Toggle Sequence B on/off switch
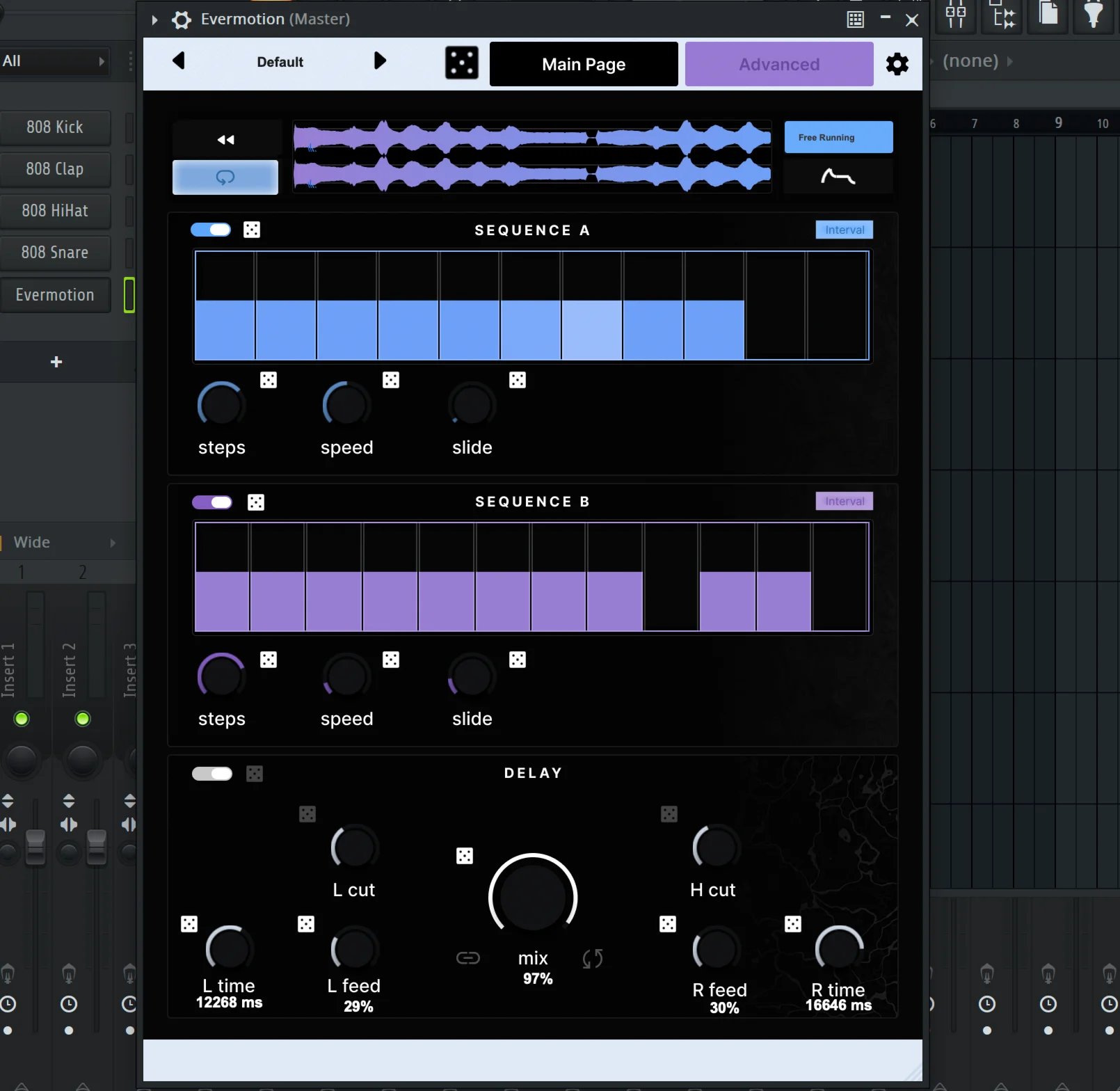The height and width of the screenshot is (1091, 1120). (x=212, y=502)
